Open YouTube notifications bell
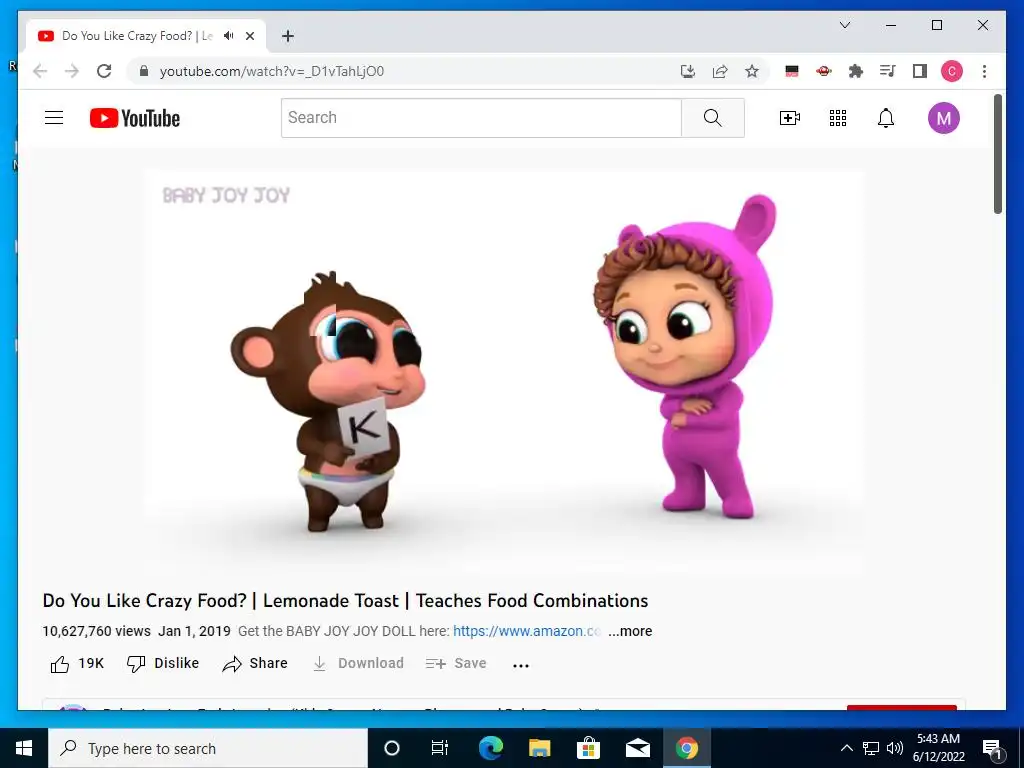This screenshot has height=768, width=1024. coord(886,118)
